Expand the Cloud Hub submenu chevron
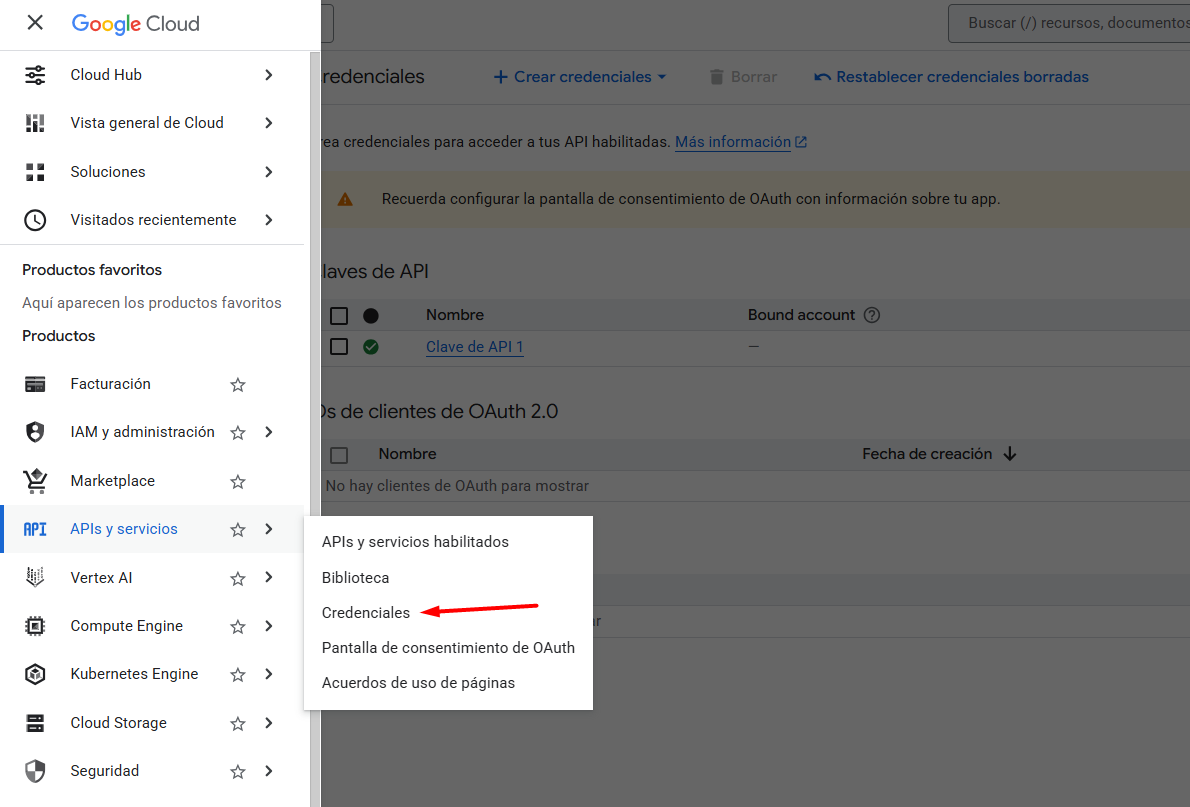 [269, 75]
